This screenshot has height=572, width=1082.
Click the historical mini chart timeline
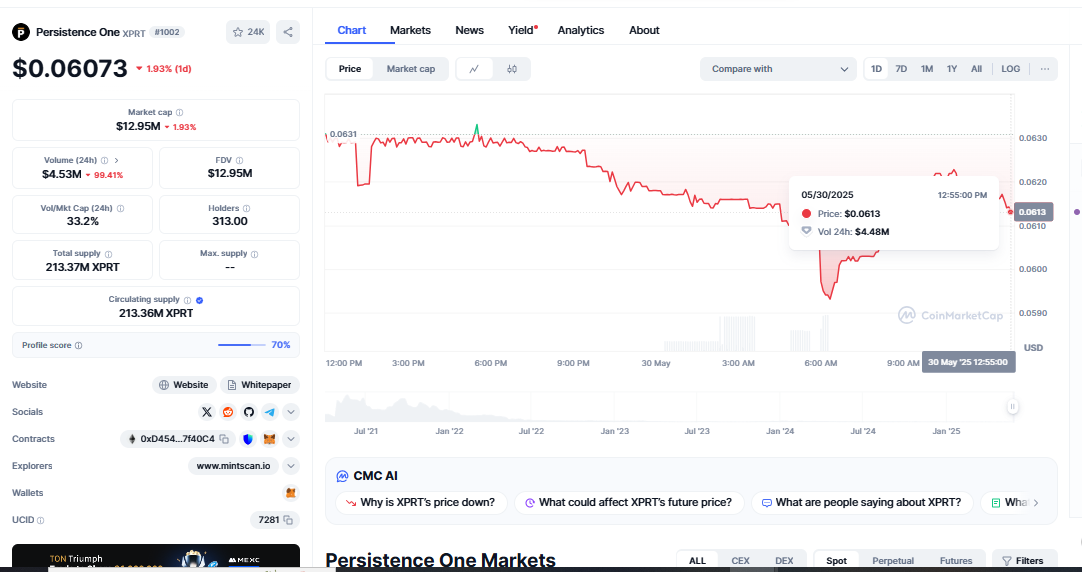(668, 407)
